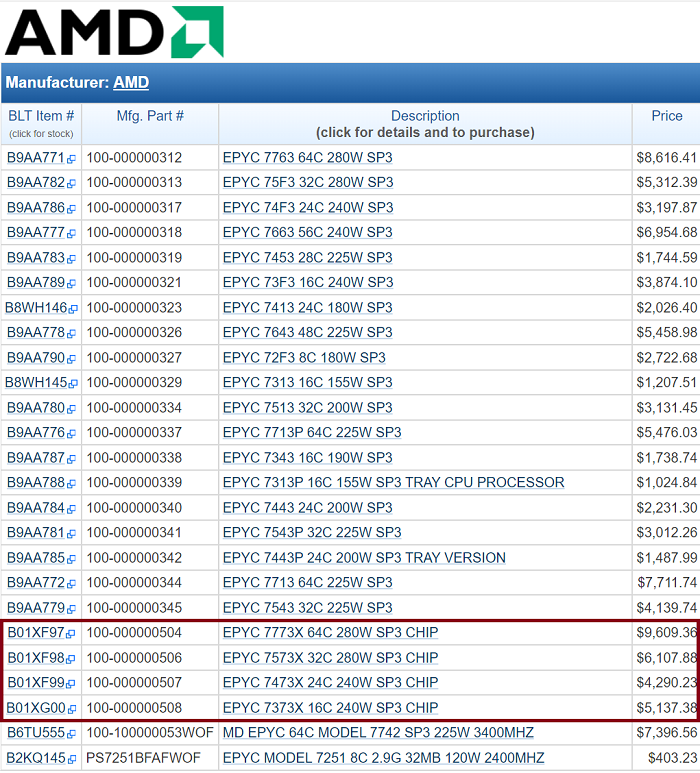The height and width of the screenshot is (773, 700).
Task: Open EPYC 7763 64C 280W SP3 details
Action: coord(308,158)
